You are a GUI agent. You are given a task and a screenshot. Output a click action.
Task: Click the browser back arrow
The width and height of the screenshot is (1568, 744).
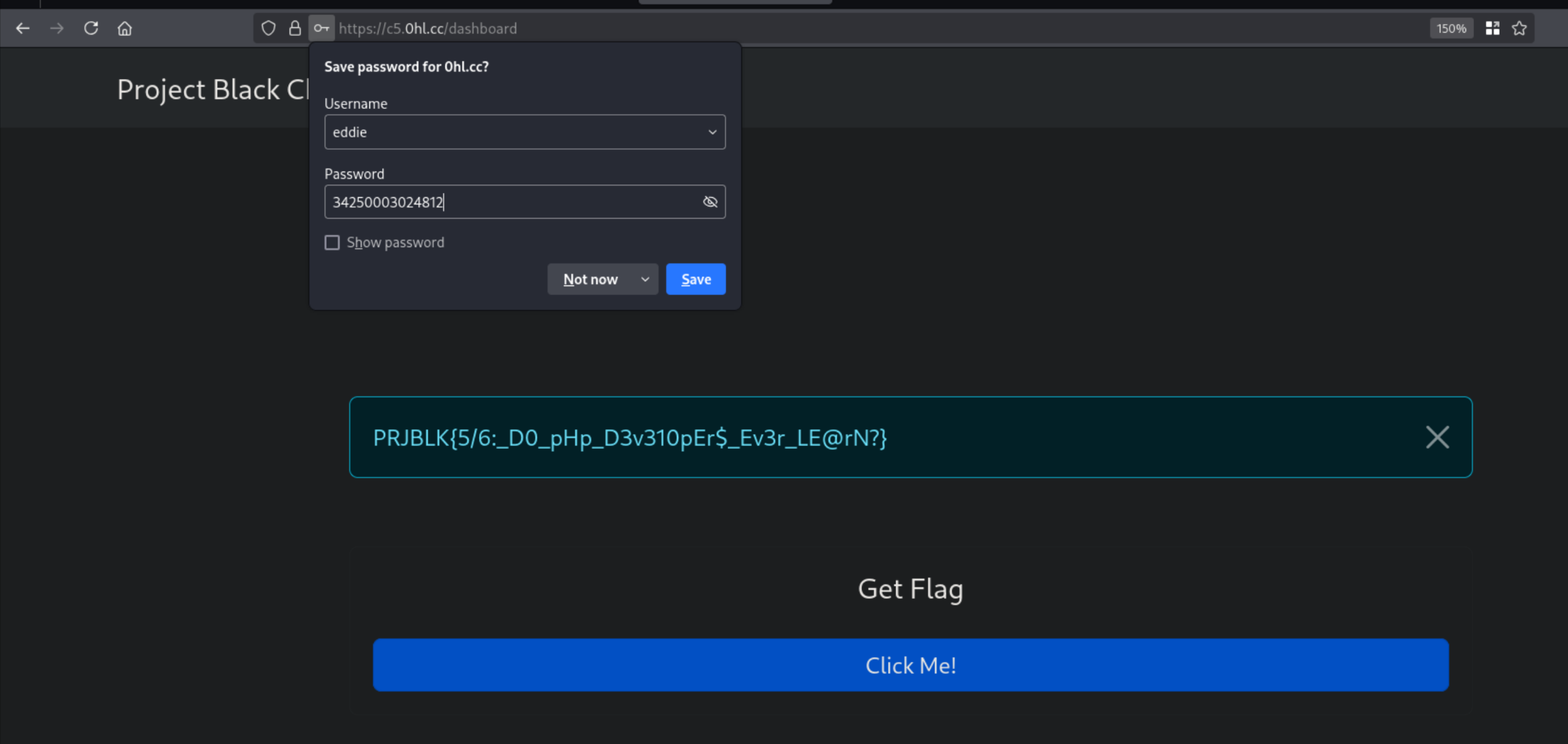23,28
